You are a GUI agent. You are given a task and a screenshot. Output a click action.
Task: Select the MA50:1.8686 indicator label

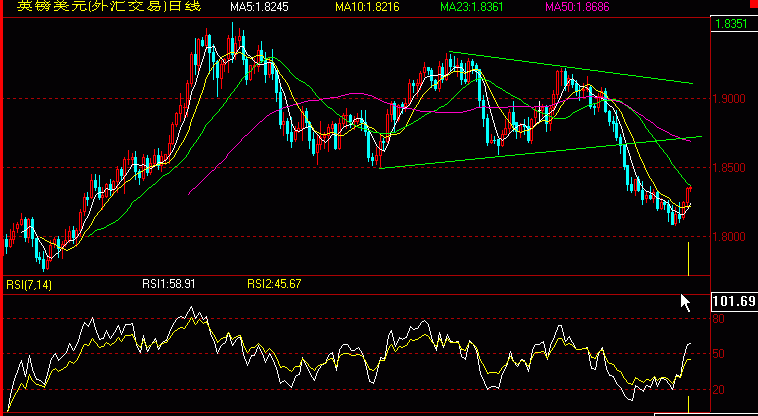pyautogui.click(x=577, y=7)
